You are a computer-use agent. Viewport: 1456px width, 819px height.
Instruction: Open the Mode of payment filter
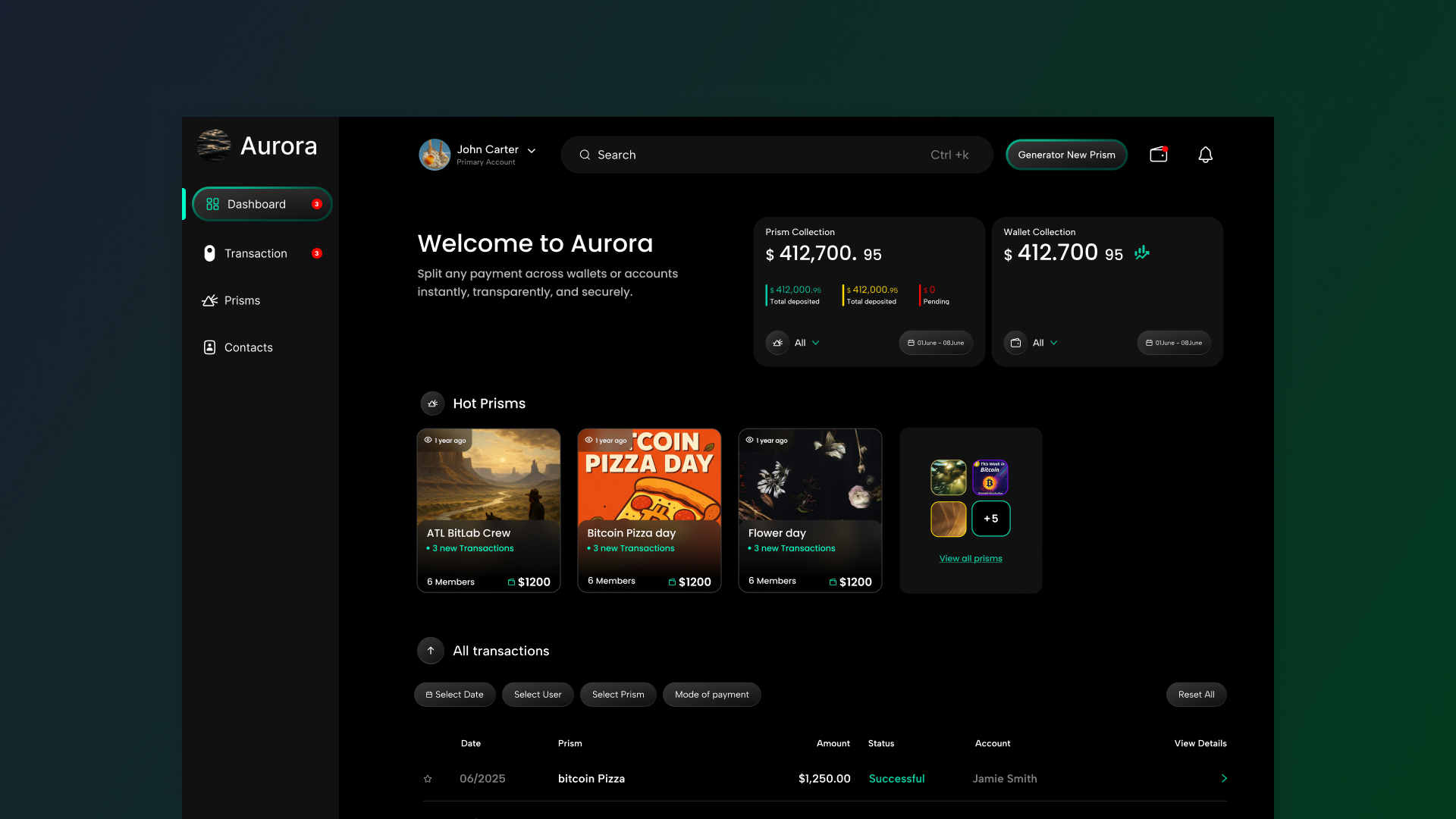[x=711, y=695]
